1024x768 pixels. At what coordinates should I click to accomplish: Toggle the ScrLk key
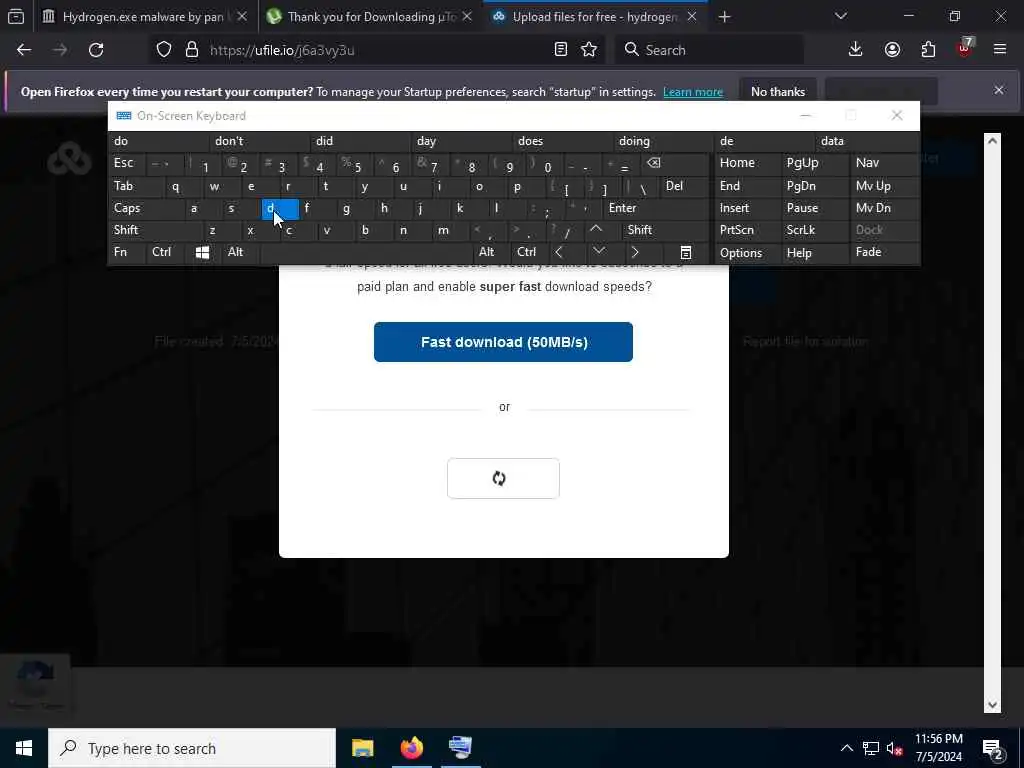(x=814, y=230)
